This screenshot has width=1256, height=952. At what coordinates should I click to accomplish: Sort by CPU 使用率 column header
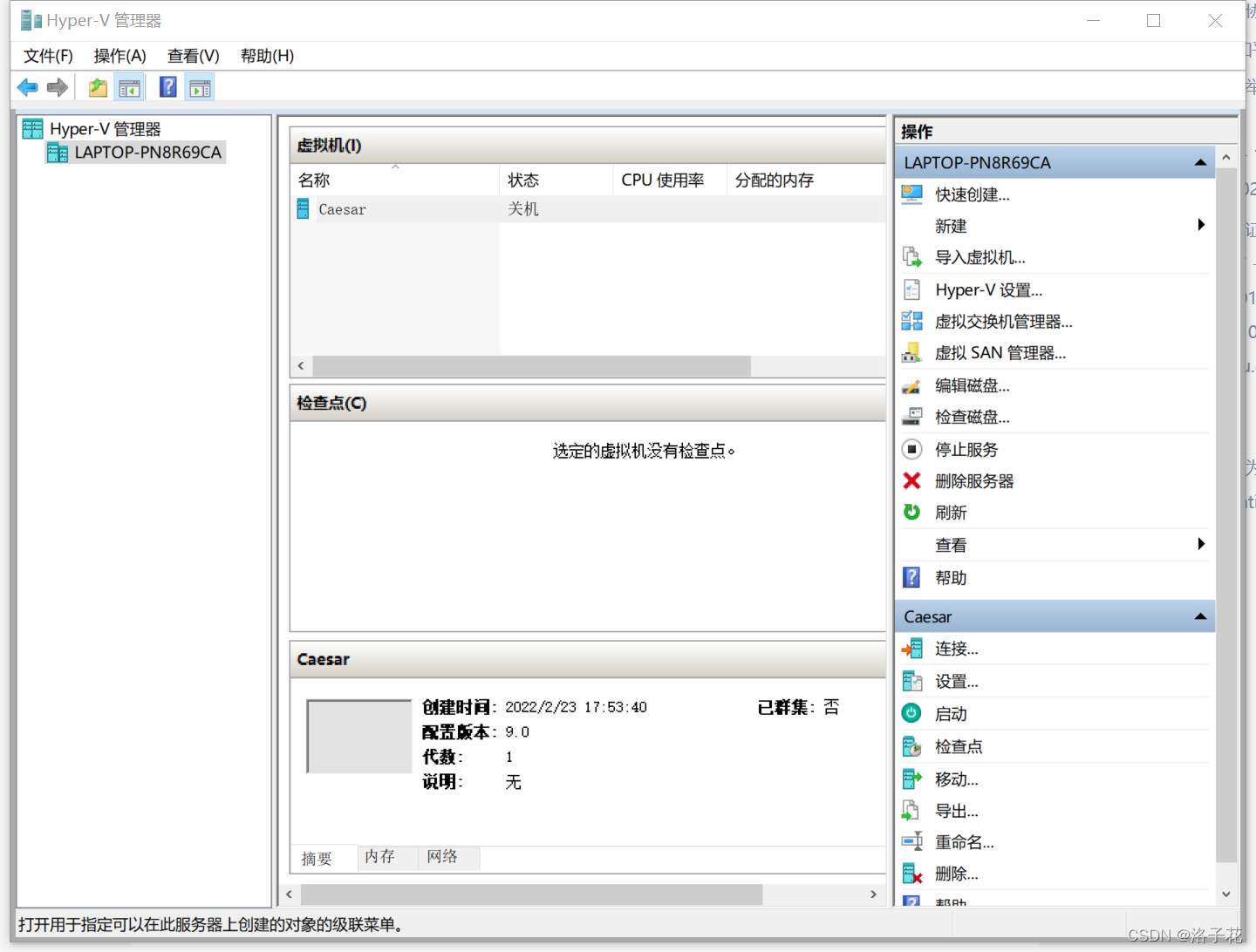671,180
